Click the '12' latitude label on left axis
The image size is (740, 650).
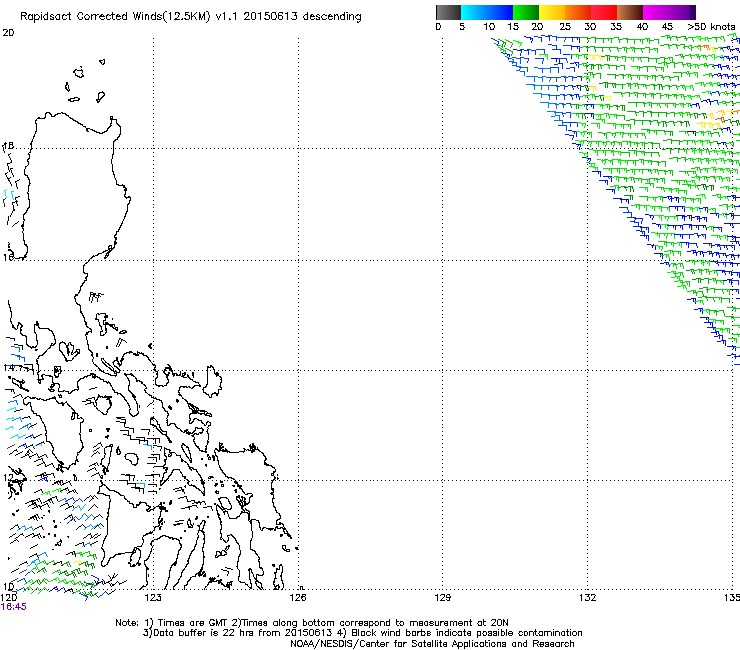coord(8,478)
